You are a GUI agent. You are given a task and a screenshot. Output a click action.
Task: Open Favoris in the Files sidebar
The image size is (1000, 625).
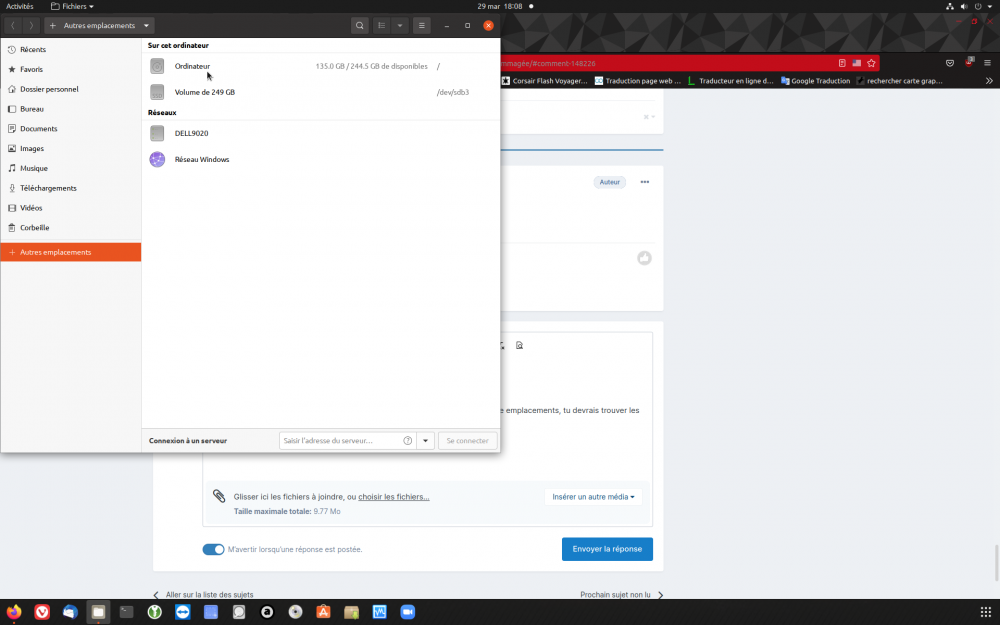(x=71, y=69)
